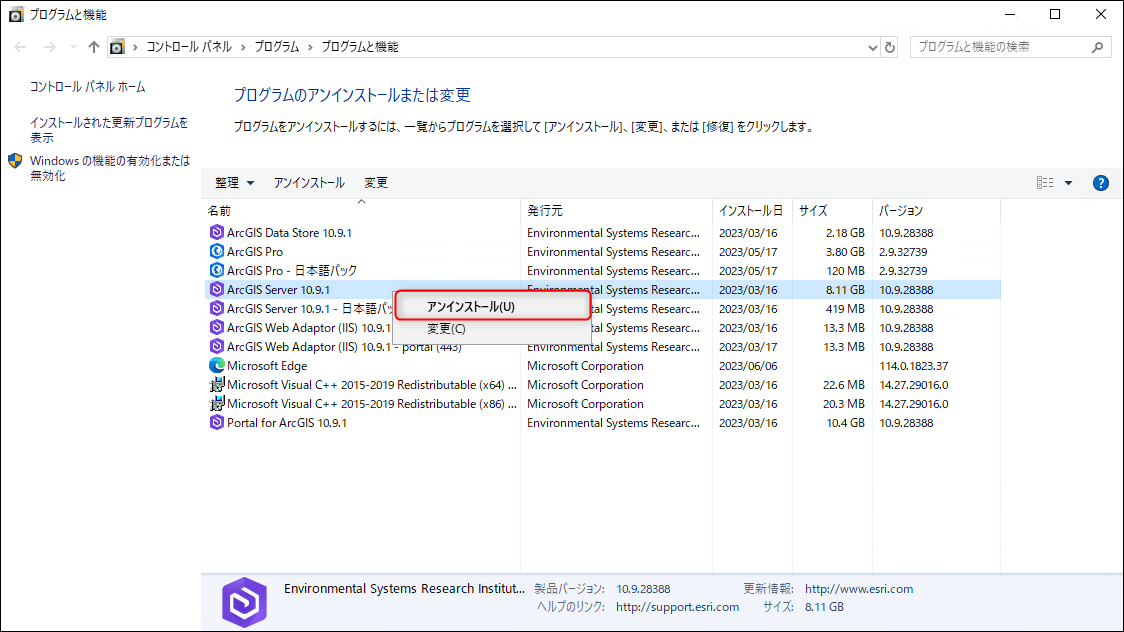Click the 114.0.1823.37 version cell
This screenshot has width=1124, height=632.
click(x=913, y=365)
